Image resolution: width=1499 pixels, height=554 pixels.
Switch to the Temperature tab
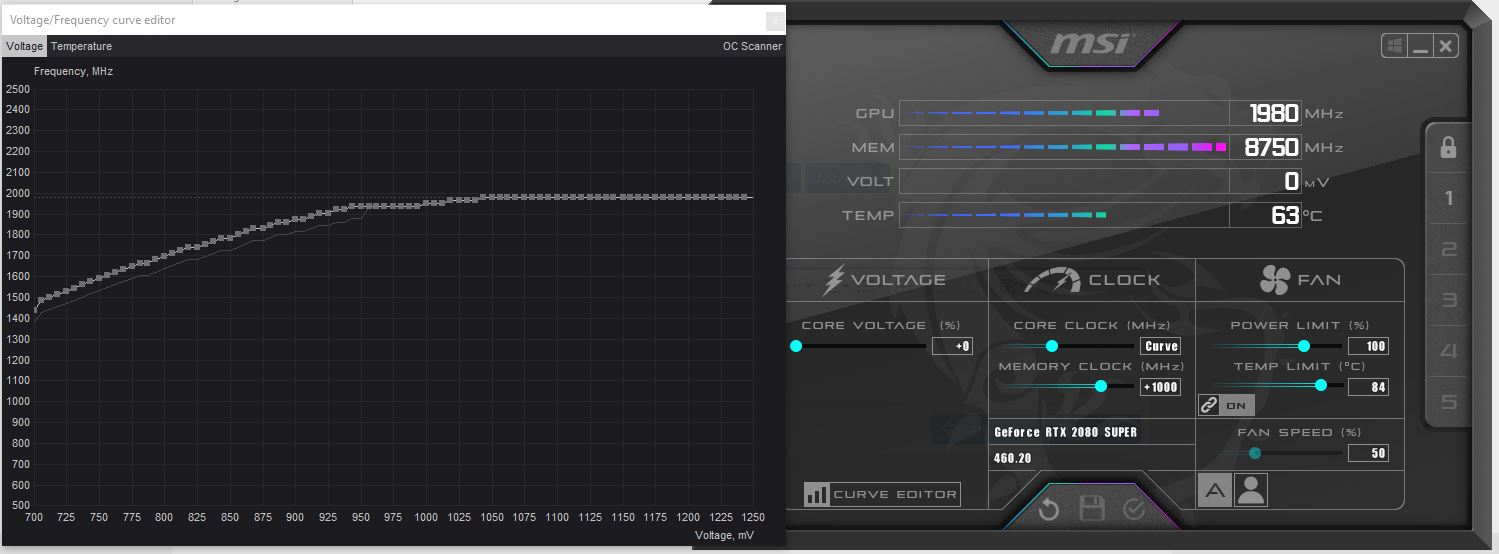tap(81, 46)
